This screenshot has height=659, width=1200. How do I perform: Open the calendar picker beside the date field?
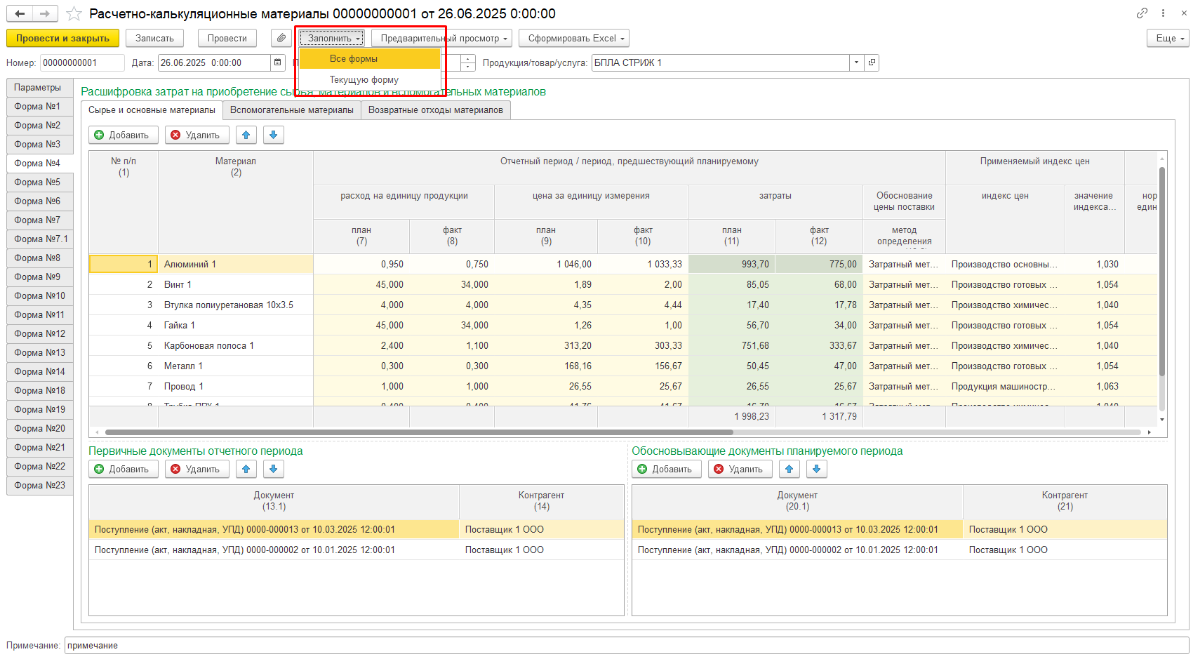point(277,62)
